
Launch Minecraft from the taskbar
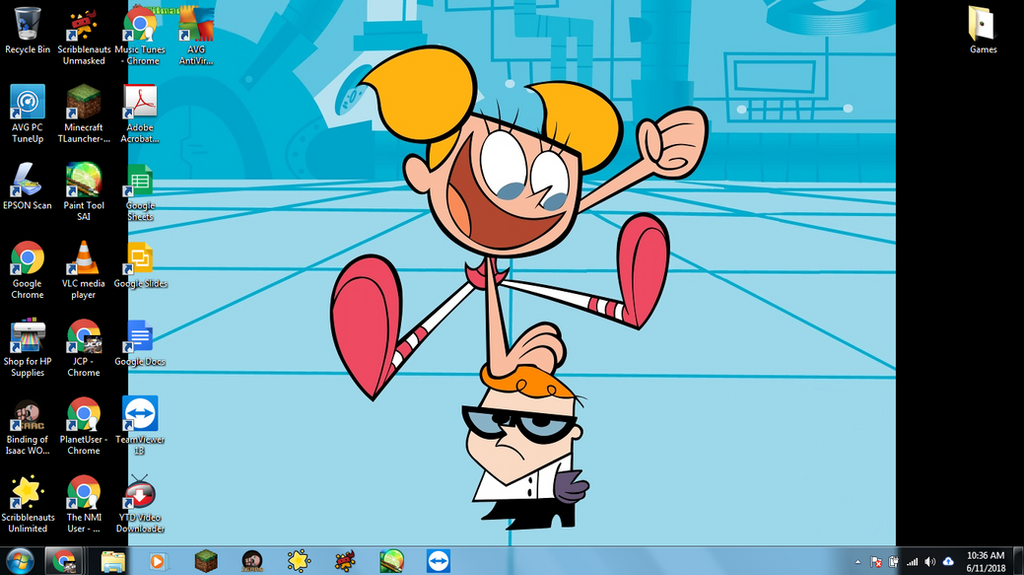click(206, 561)
